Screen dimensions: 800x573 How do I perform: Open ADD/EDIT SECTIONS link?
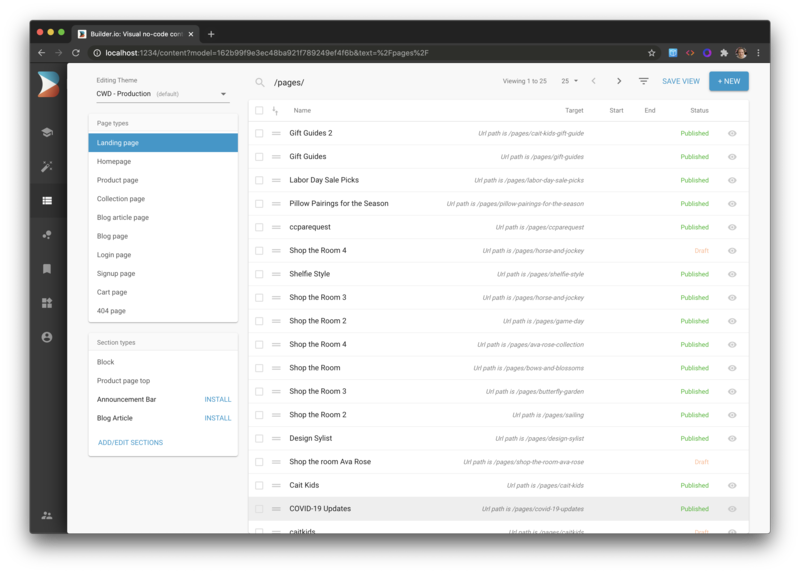point(131,442)
